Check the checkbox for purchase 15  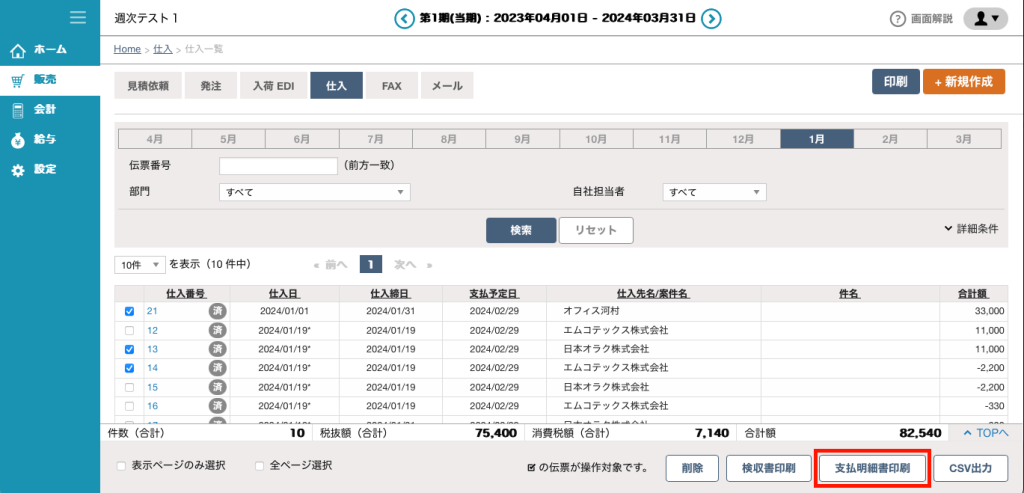129,387
